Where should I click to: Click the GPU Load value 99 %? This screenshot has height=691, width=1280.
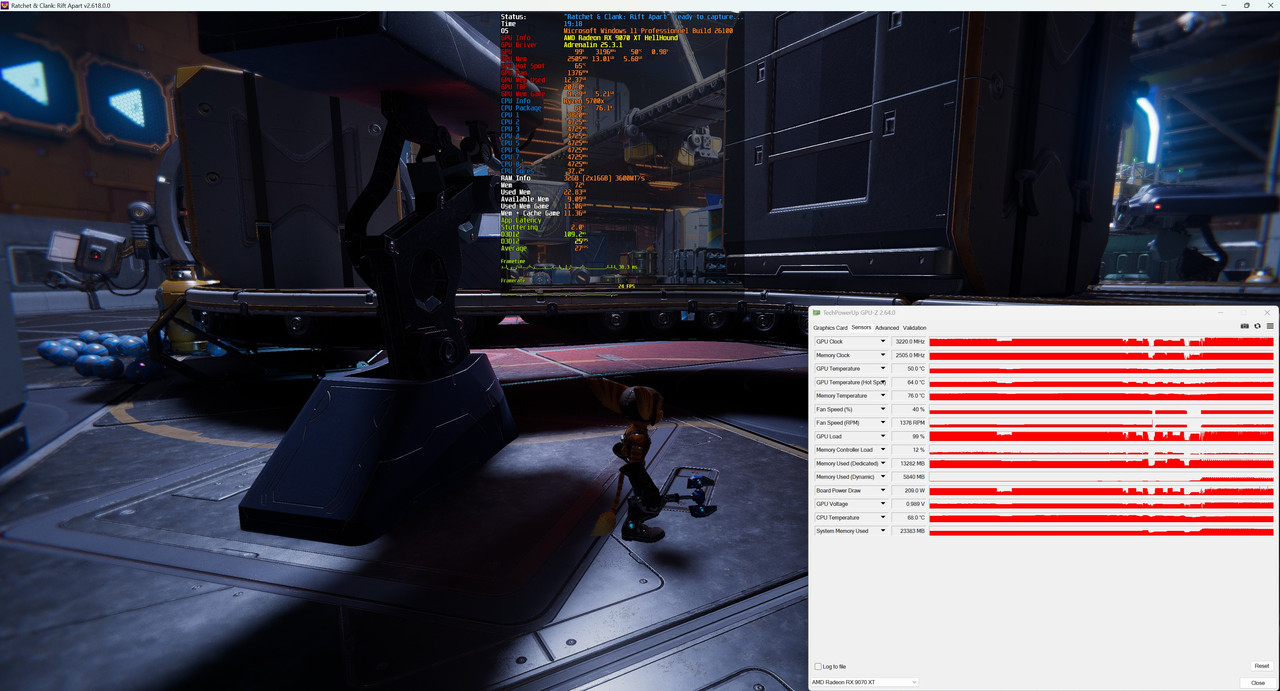909,436
